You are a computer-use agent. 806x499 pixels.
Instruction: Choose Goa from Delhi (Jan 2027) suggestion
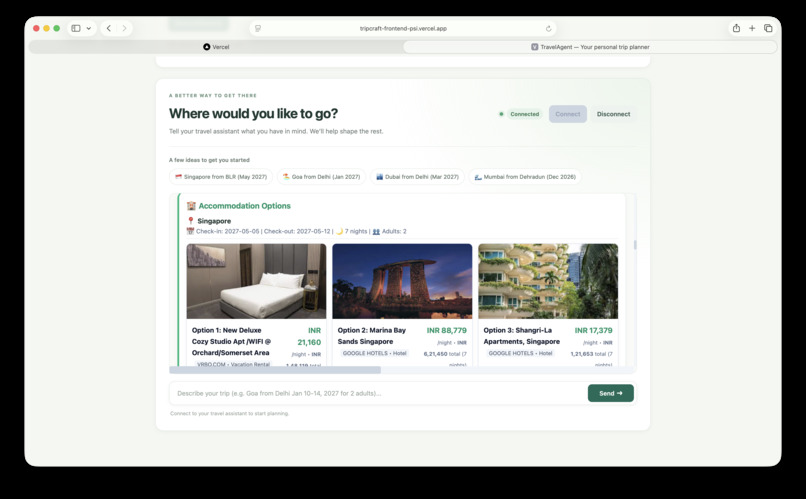click(x=321, y=177)
